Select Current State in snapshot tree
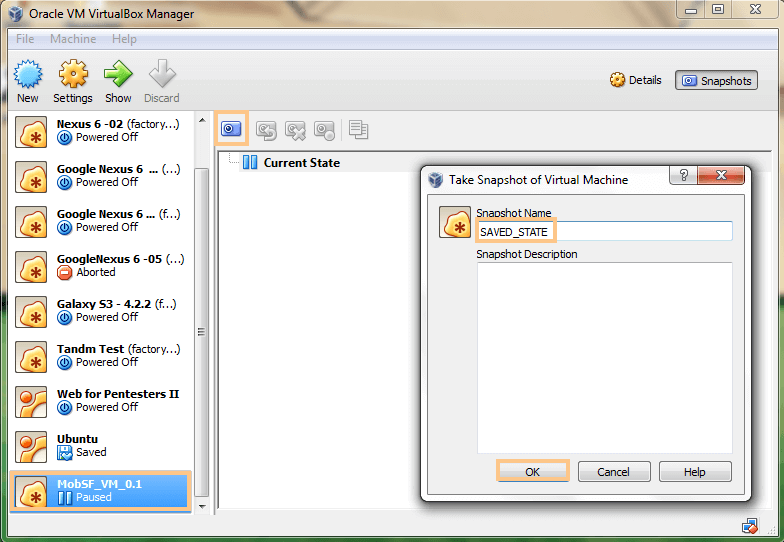This screenshot has height=542, width=784. [301, 163]
